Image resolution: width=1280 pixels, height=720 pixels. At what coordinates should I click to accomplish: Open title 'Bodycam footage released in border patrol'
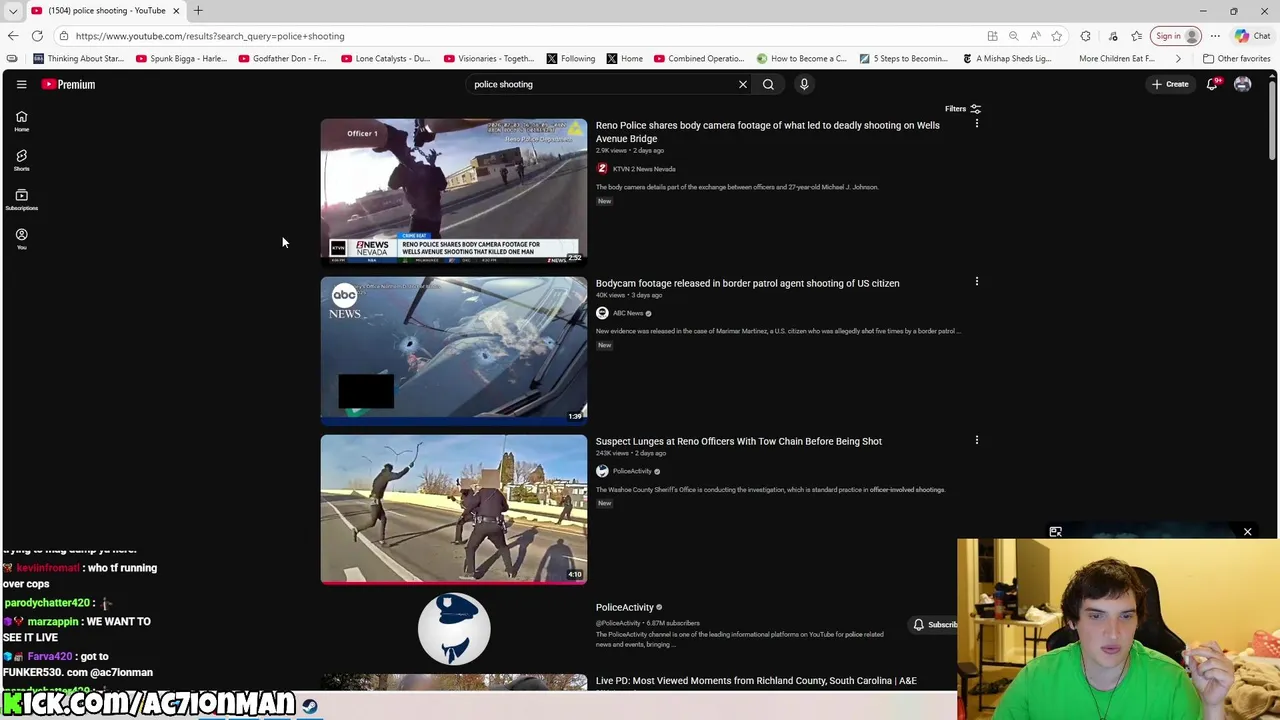point(747,283)
